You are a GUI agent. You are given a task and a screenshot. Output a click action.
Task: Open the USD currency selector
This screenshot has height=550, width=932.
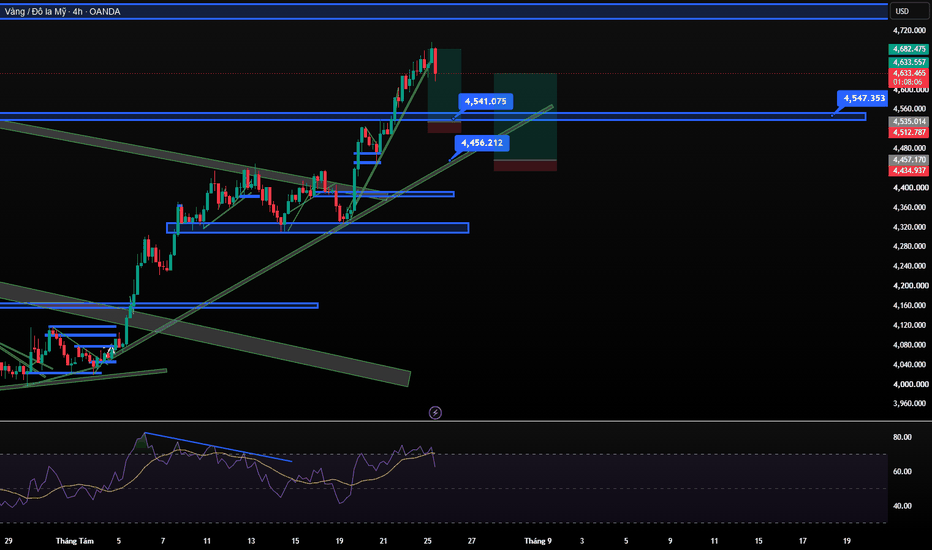tap(902, 11)
